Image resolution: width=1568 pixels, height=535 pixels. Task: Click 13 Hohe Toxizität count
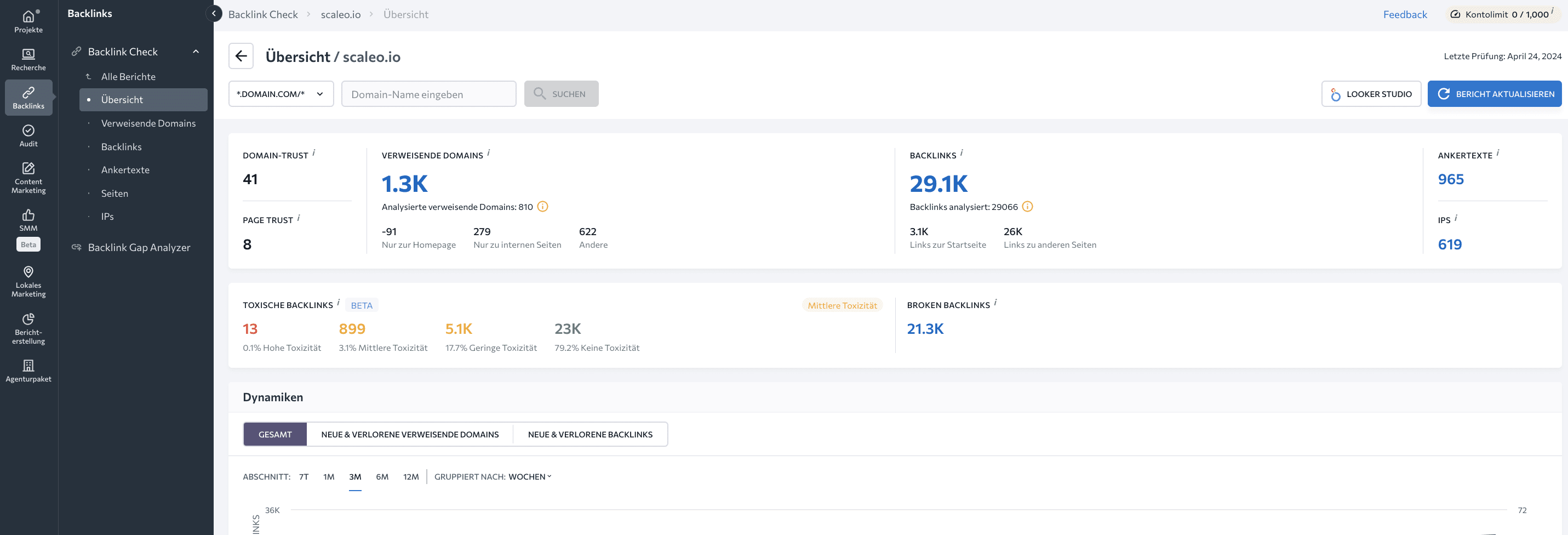point(250,329)
